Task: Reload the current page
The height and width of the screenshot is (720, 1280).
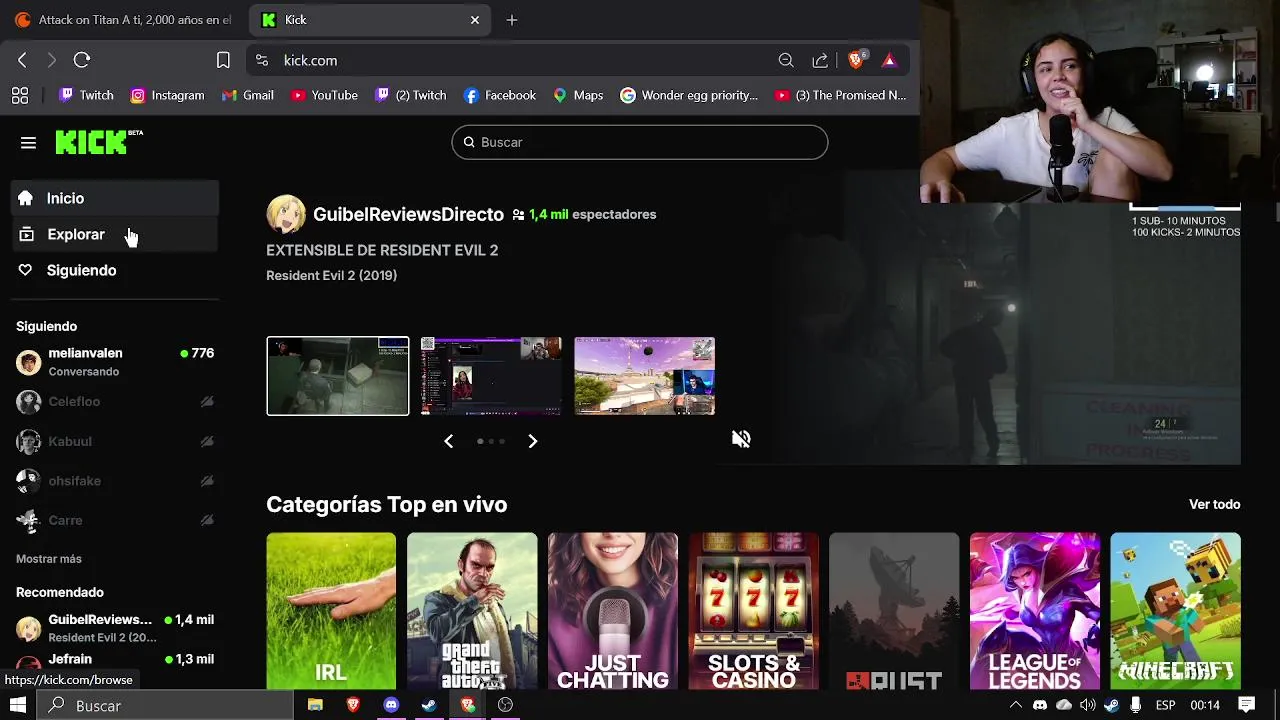Action: click(82, 61)
